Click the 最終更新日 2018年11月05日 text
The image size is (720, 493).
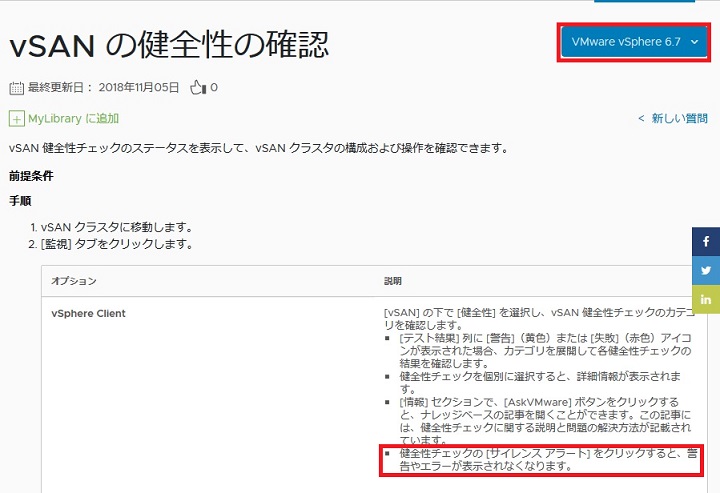pos(104,87)
